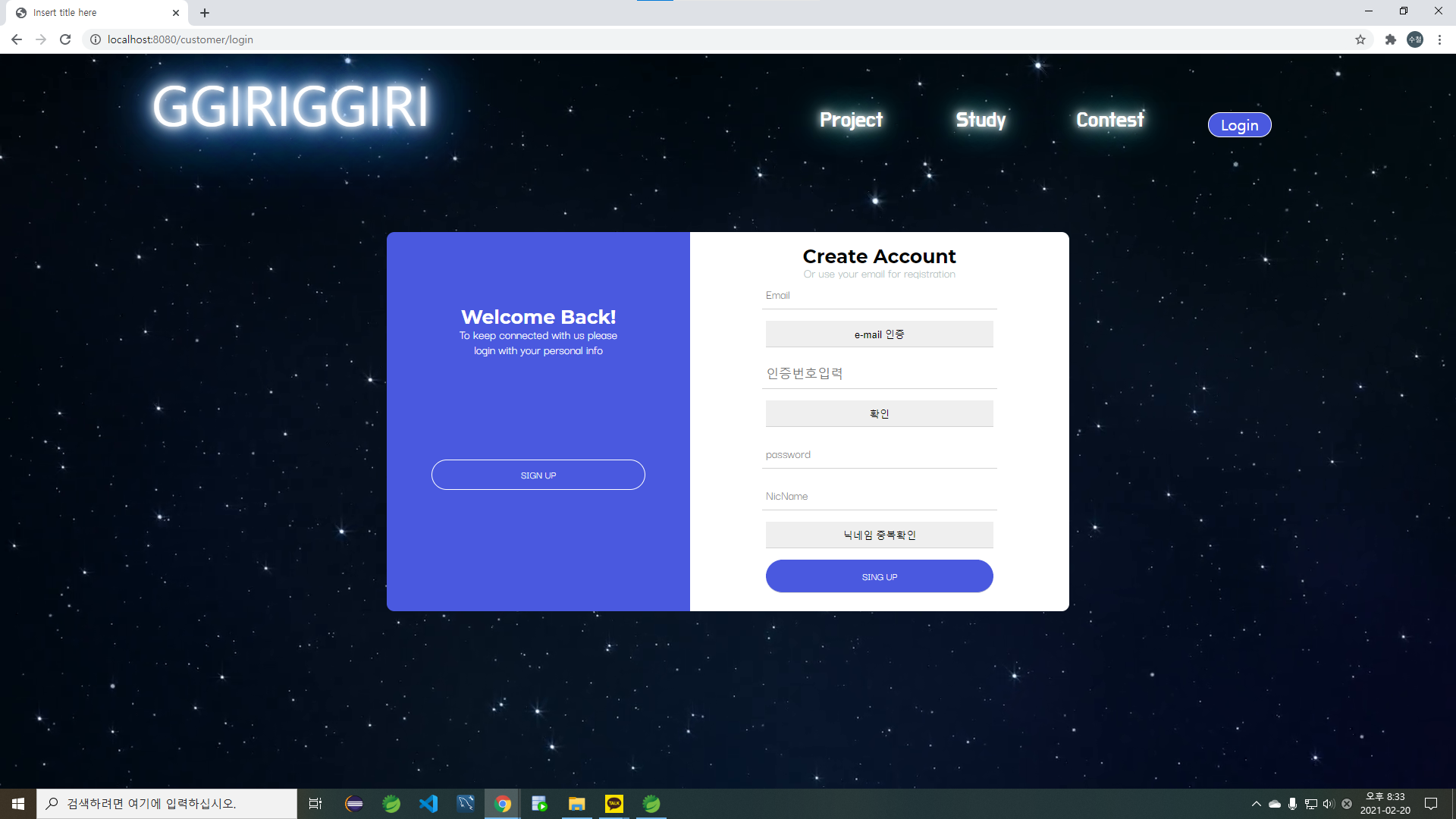This screenshot has width=1456, height=819.
Task: Open the Study menu item
Action: coord(981,120)
